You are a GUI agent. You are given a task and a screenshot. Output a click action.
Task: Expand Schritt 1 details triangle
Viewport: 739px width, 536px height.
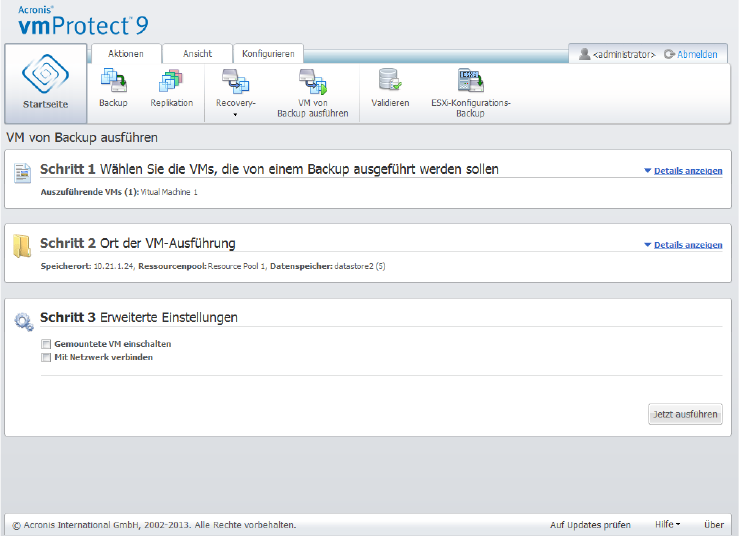pos(648,171)
